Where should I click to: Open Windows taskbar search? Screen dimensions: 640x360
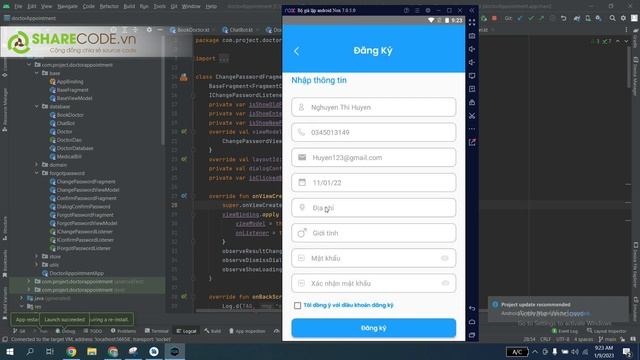(30, 351)
